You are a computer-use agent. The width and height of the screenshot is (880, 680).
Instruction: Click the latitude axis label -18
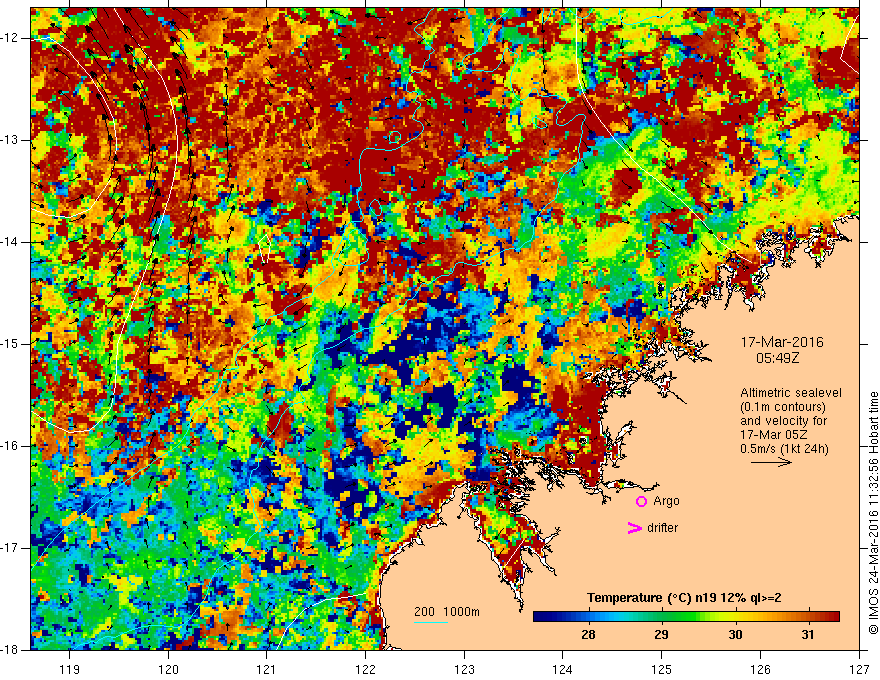(x=10, y=650)
